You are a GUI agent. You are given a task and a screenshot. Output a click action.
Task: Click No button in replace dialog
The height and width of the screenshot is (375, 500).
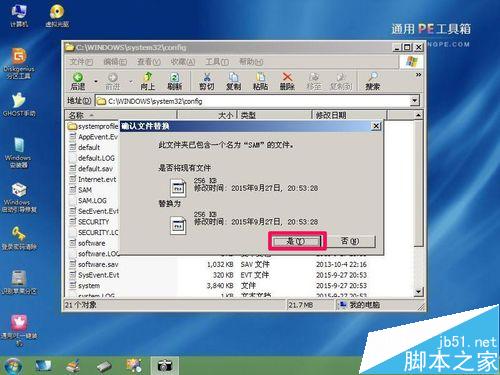pyautogui.click(x=350, y=241)
